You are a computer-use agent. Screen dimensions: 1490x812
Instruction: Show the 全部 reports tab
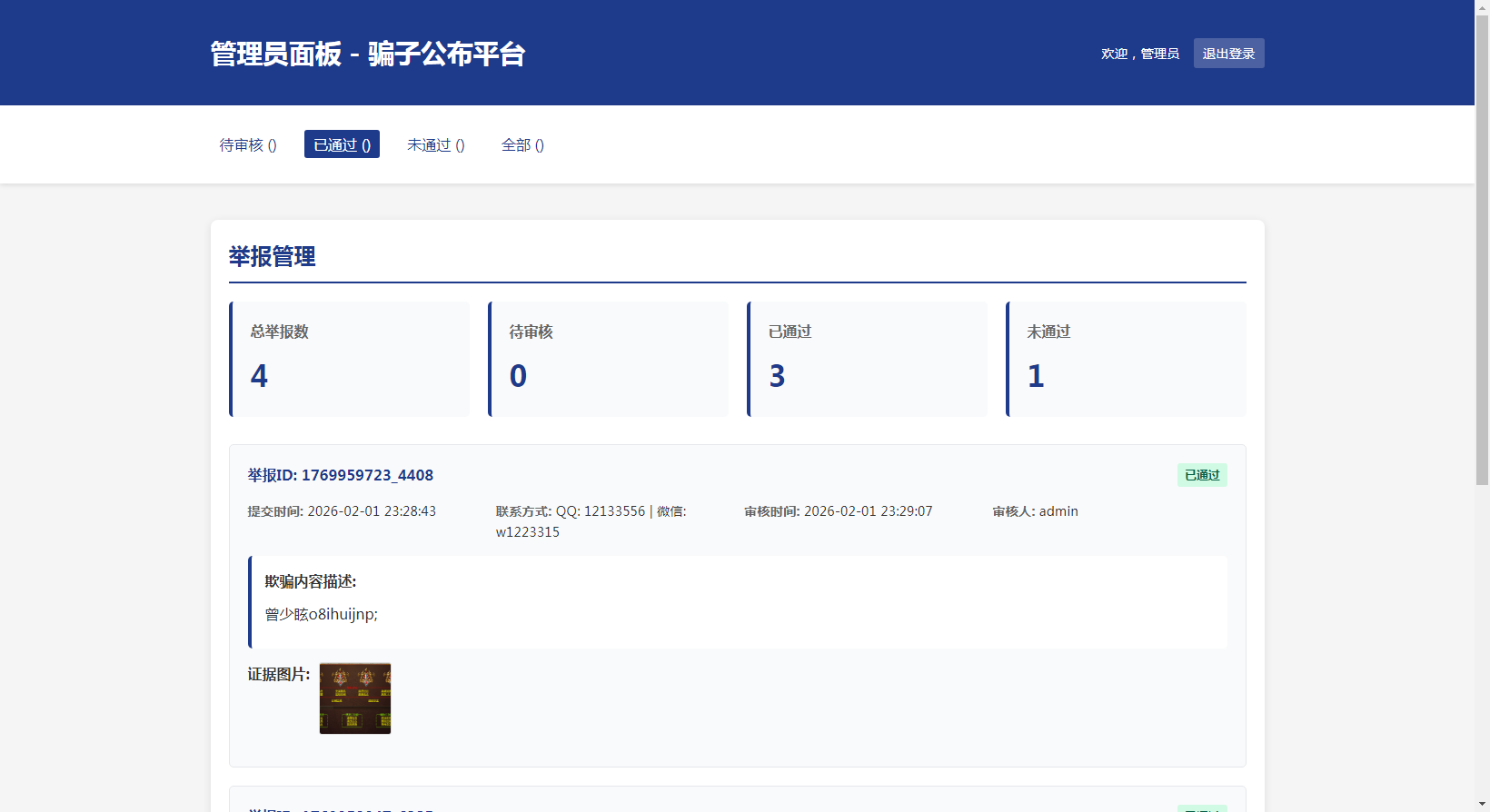(522, 145)
